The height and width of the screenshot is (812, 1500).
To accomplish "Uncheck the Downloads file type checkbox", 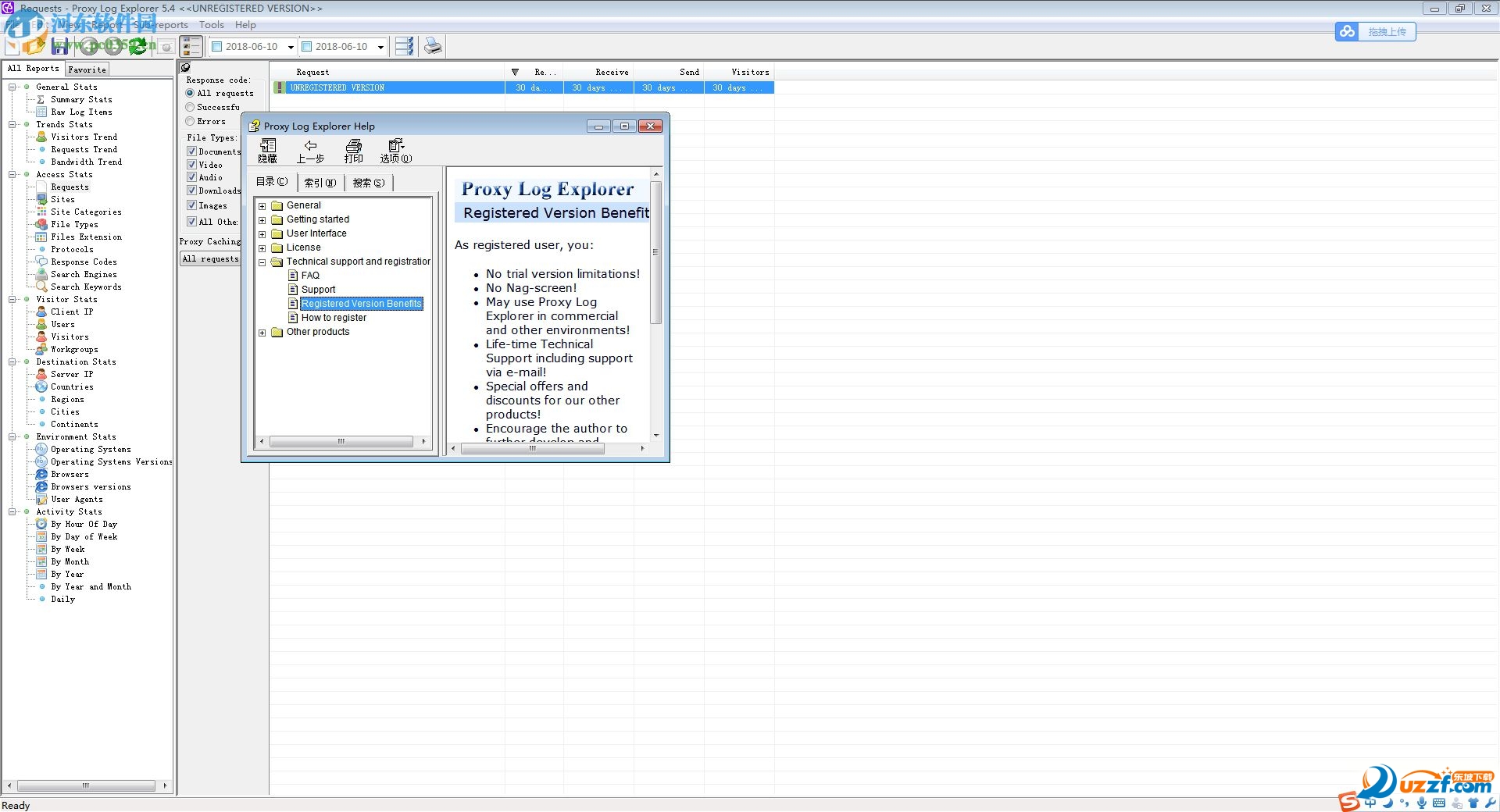I will click(x=191, y=191).
